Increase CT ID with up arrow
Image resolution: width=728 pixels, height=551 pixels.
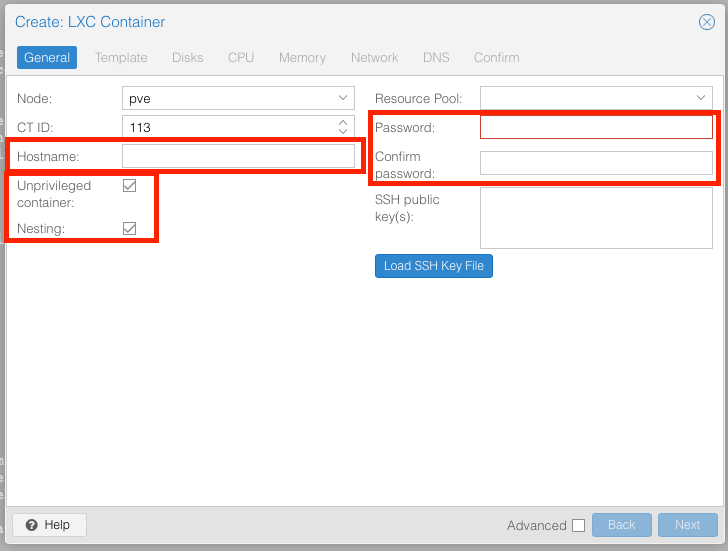click(x=343, y=122)
